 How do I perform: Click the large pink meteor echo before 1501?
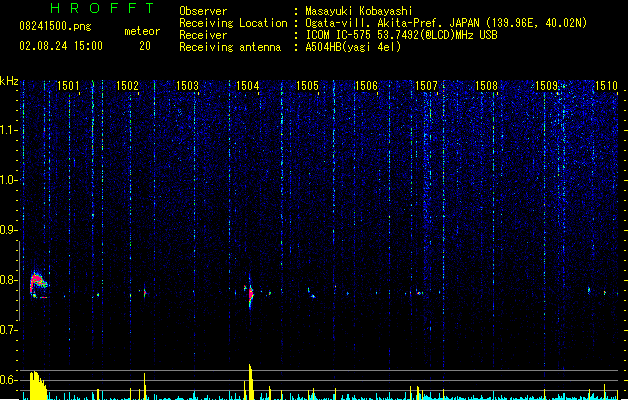[38, 284]
